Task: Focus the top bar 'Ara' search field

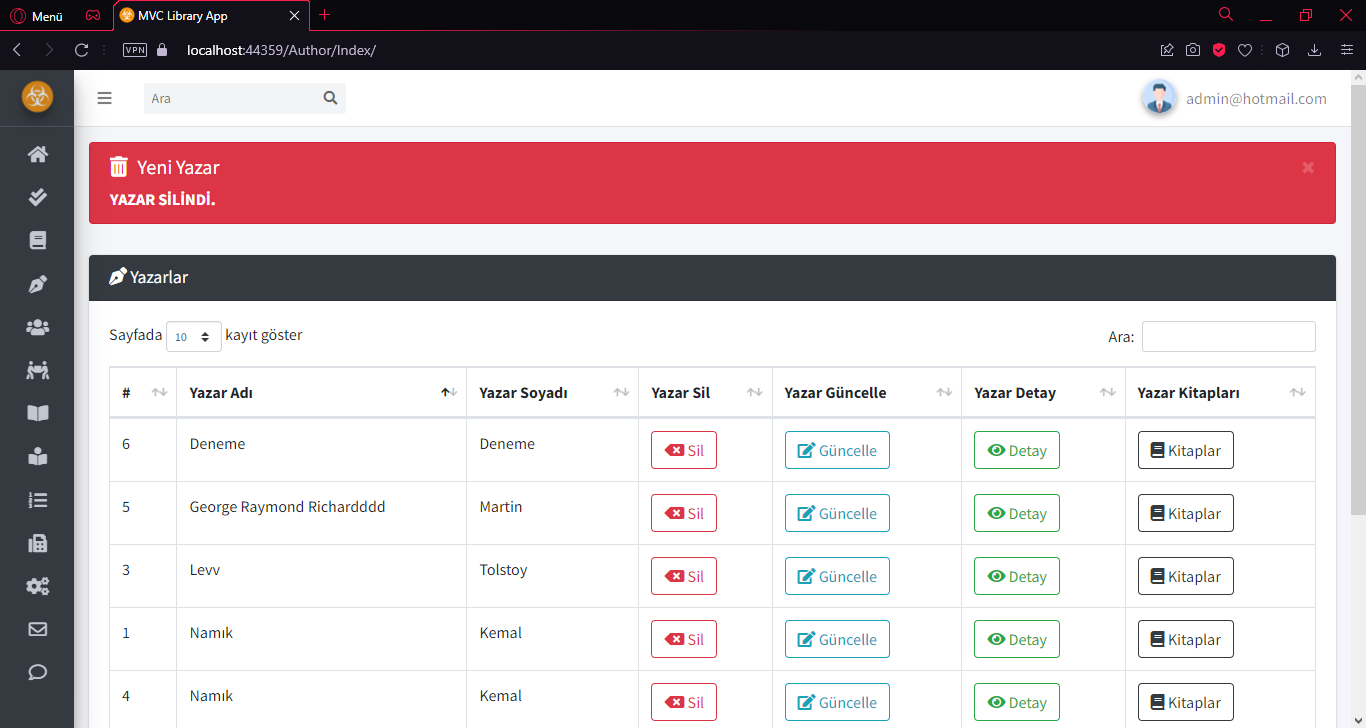Action: click(x=230, y=98)
